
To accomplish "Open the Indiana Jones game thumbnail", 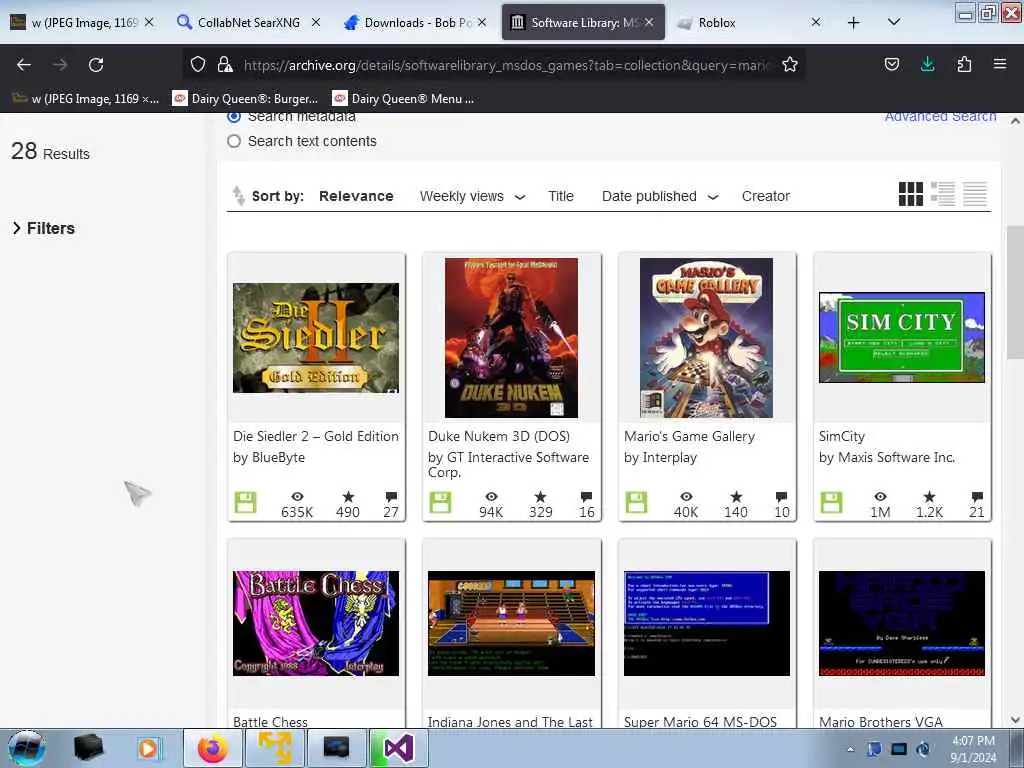I will point(511,623).
